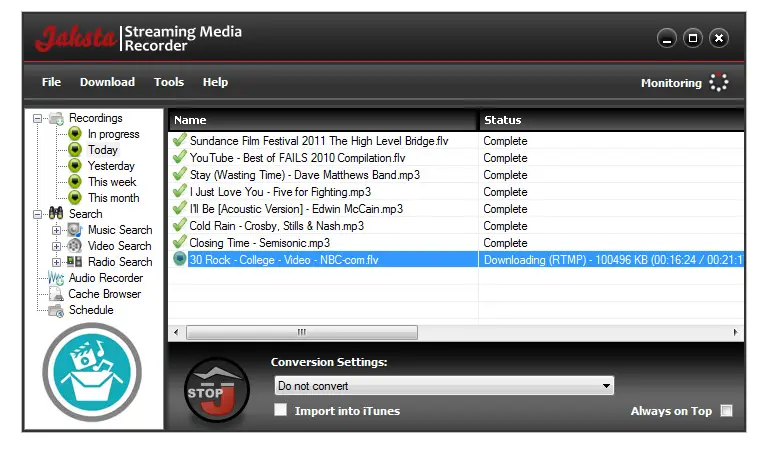Viewport: 768px width, 464px height.
Task: Click the horizontal scrollbar thumb
Action: (302, 332)
